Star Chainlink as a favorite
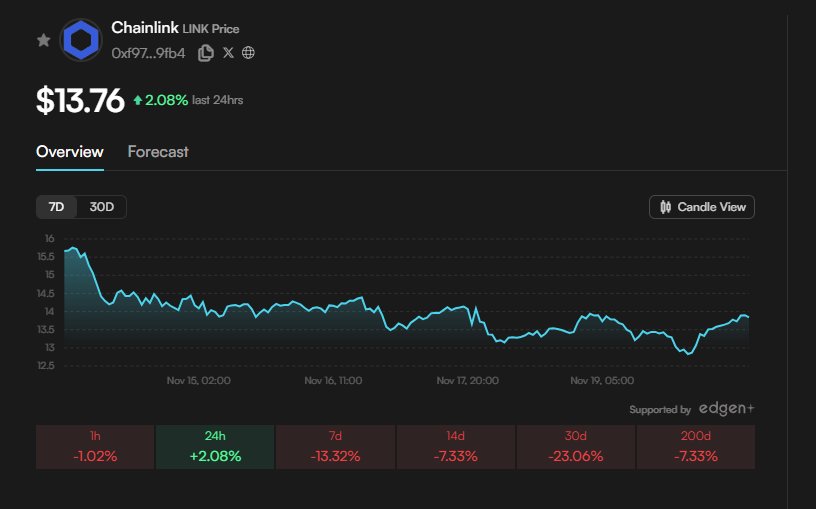Viewport: 816px width, 509px height. 43,40
